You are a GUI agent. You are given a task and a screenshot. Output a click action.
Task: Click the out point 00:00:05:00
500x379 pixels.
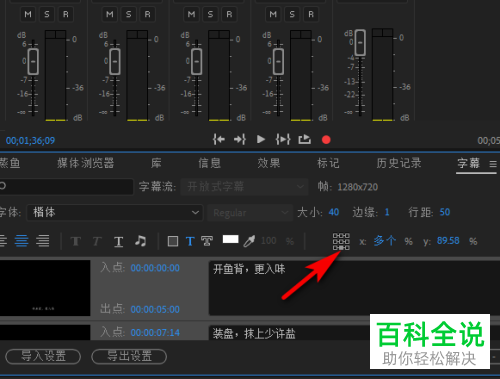[x=155, y=309]
